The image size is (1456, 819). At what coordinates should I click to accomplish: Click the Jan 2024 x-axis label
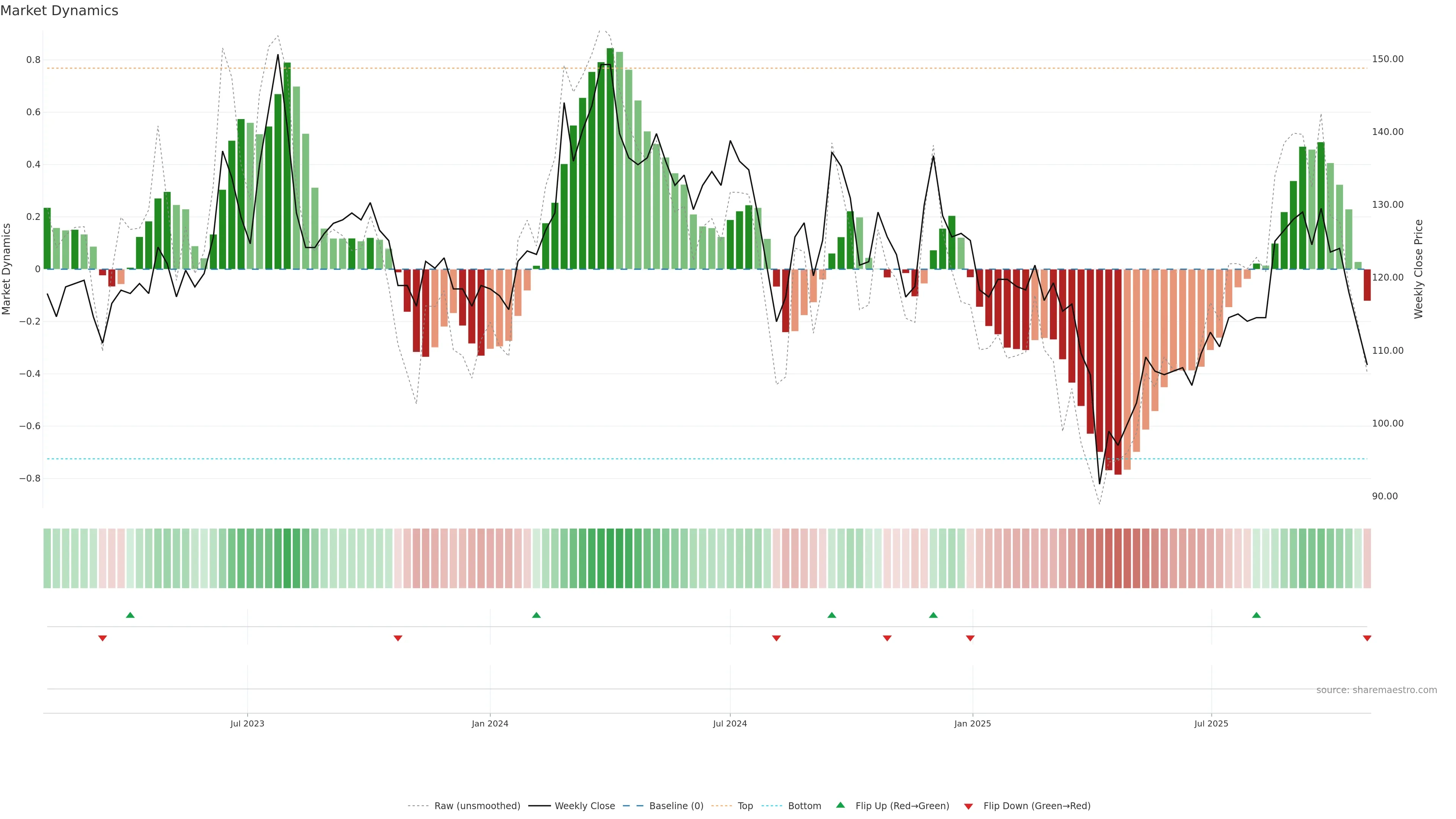point(490,723)
